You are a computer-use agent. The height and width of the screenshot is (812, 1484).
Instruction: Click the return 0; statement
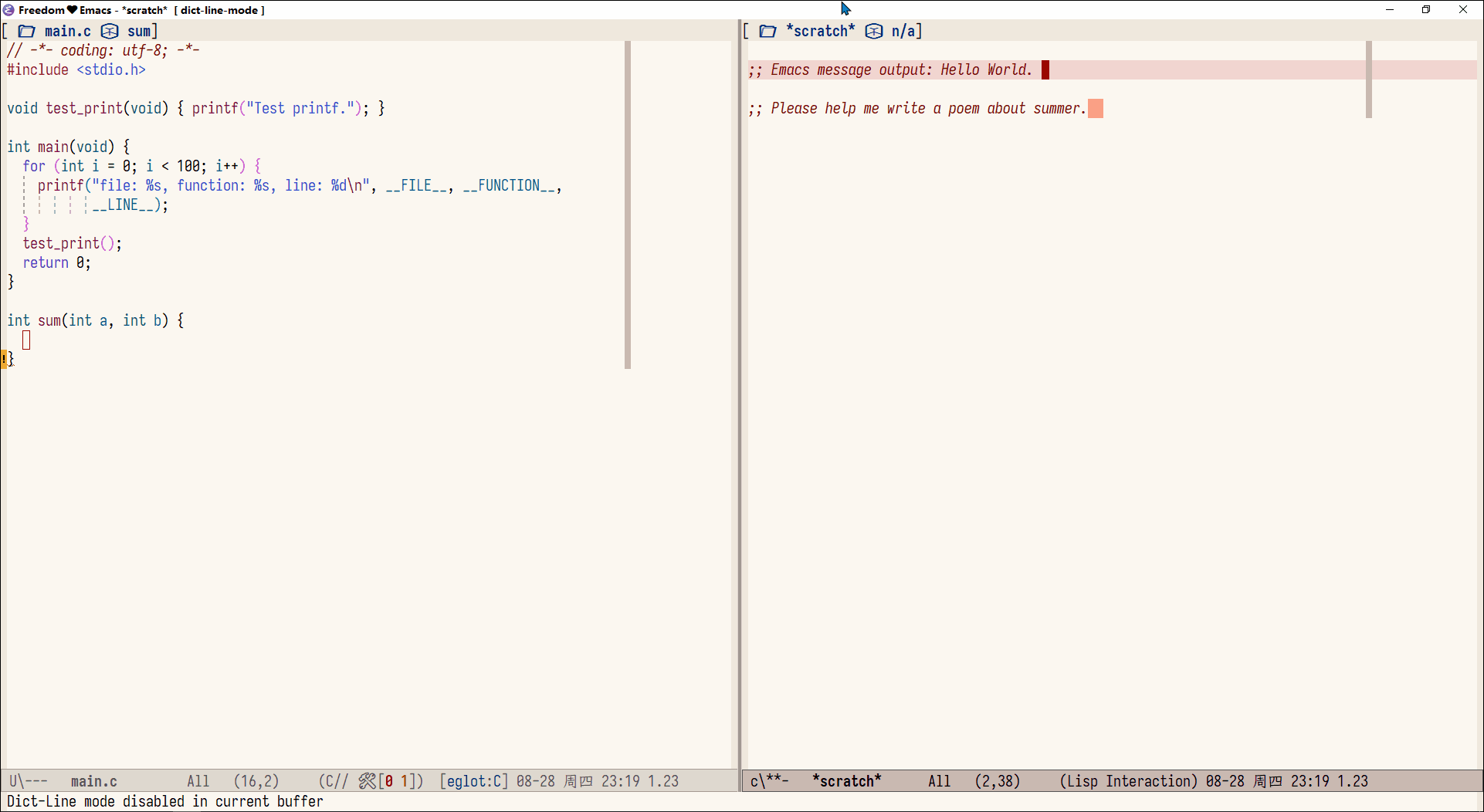pyautogui.click(x=57, y=262)
